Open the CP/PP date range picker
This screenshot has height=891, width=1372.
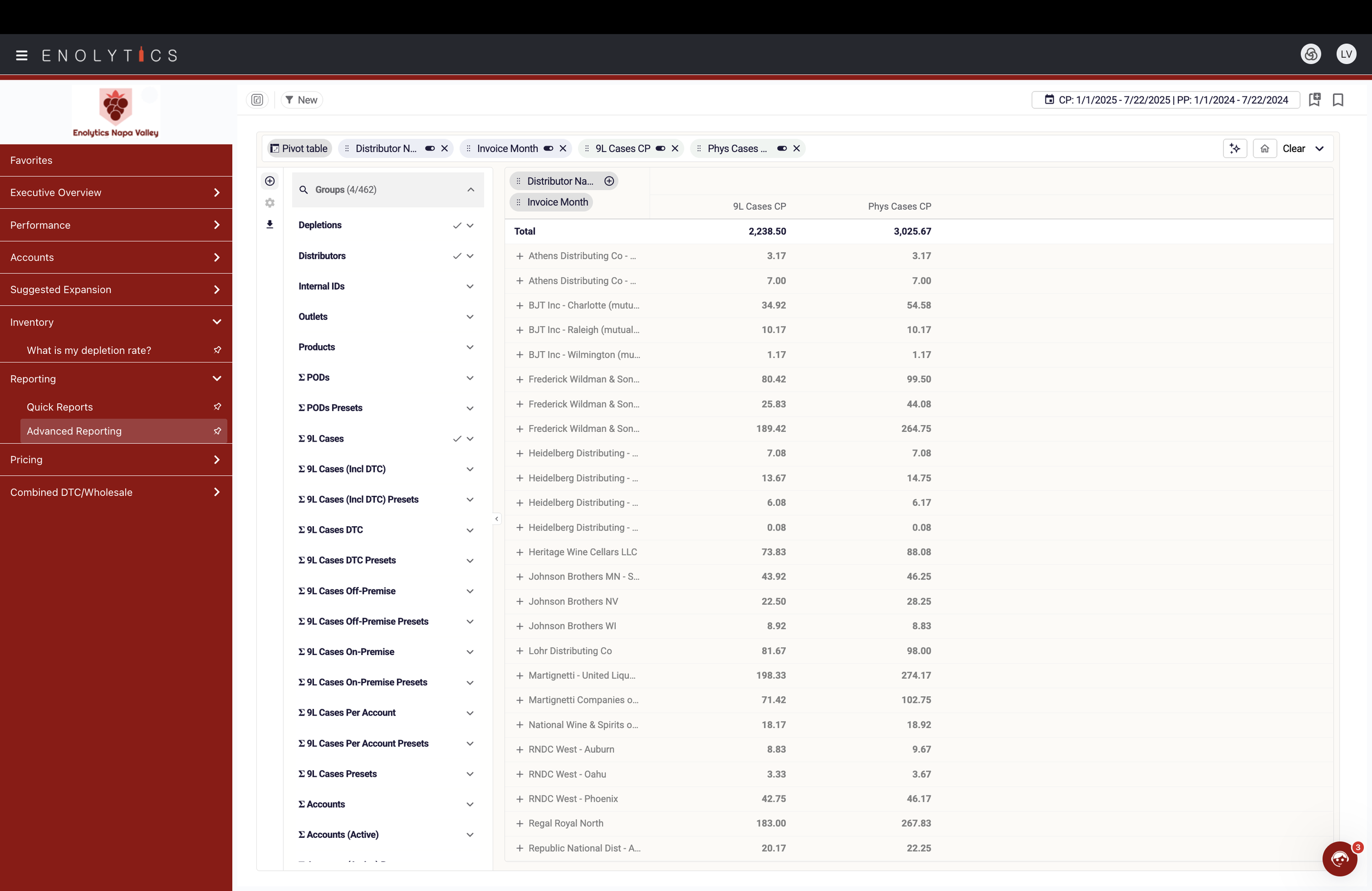click(x=1166, y=100)
